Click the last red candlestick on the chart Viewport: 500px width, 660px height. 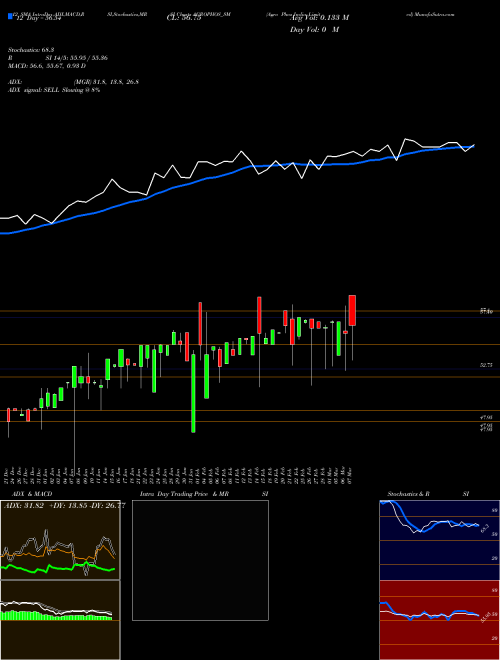(352, 310)
